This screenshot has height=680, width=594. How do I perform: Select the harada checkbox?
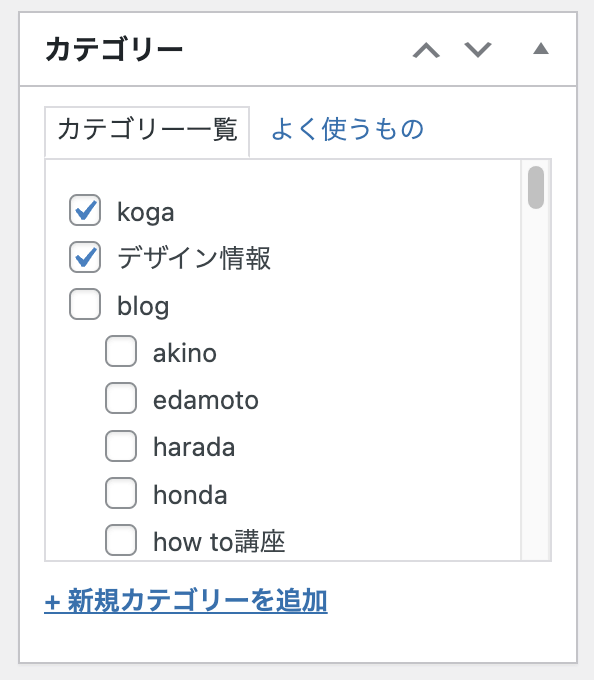pos(121,446)
